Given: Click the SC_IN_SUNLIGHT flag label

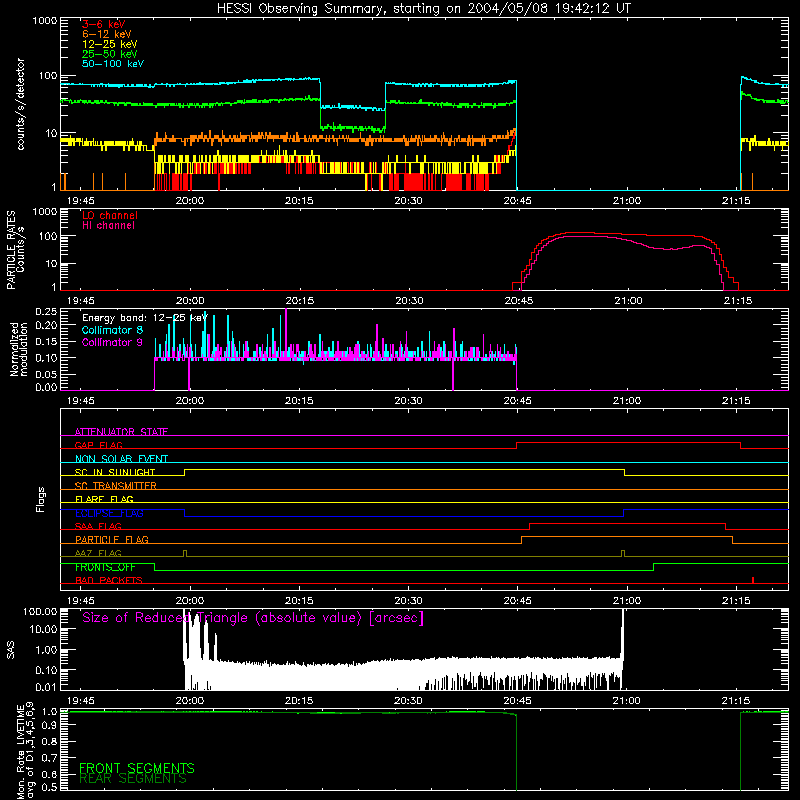Looking at the screenshot, I should coord(115,472).
